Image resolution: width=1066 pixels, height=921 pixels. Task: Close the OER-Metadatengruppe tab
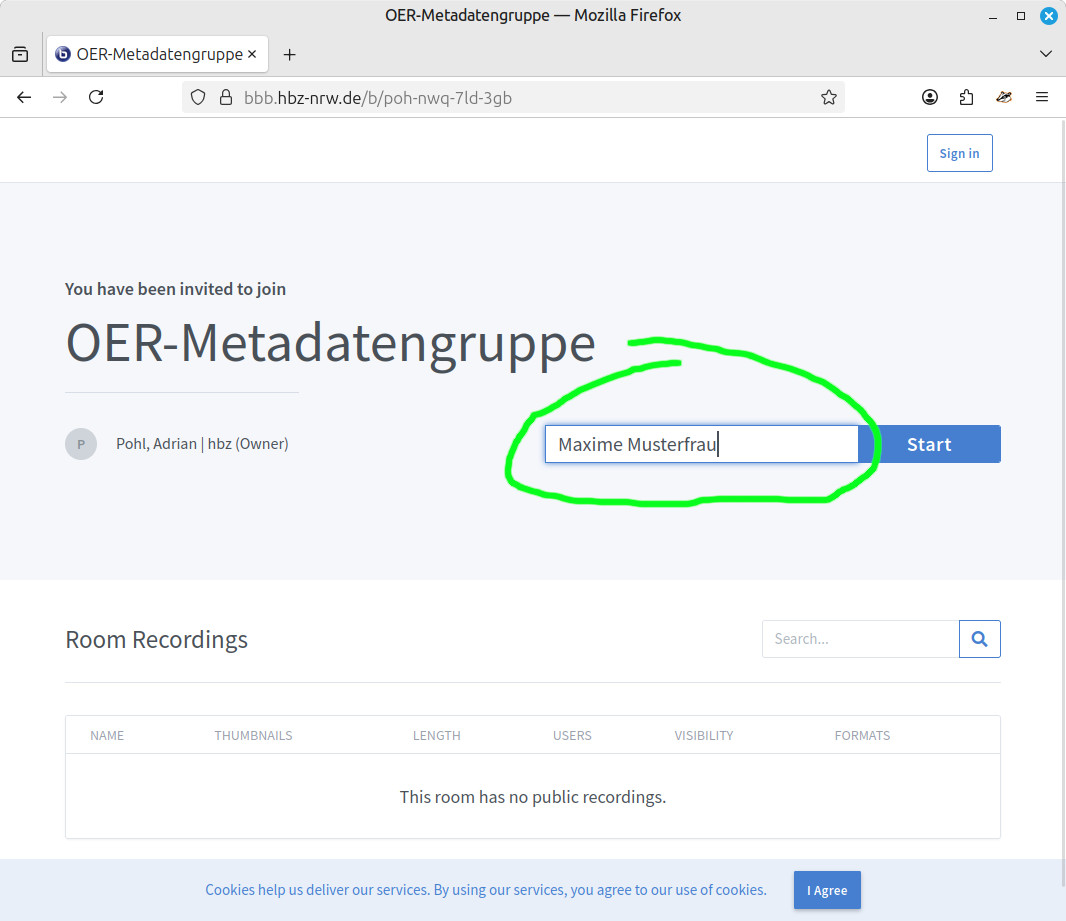[x=252, y=54]
